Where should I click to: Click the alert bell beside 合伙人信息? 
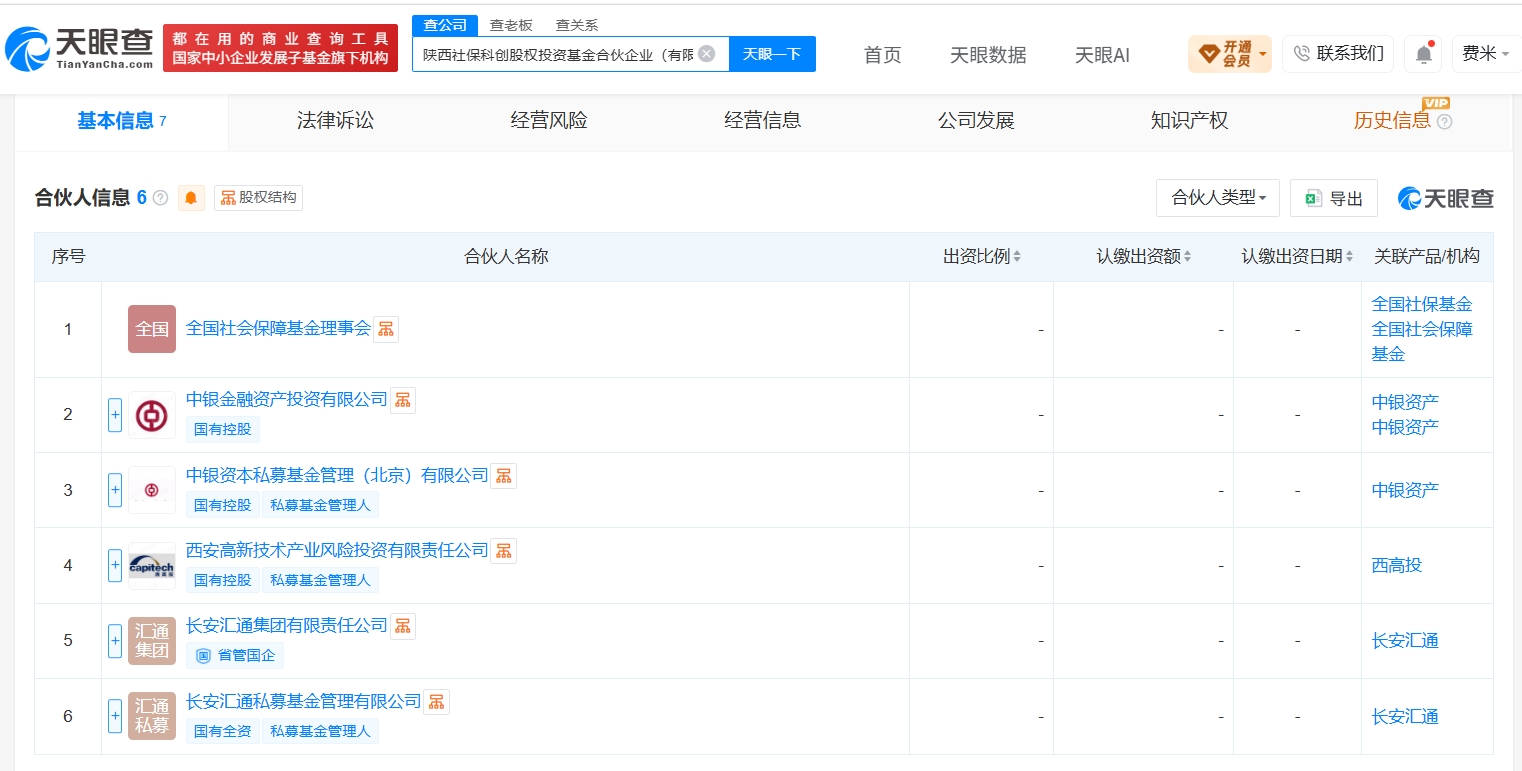191,198
